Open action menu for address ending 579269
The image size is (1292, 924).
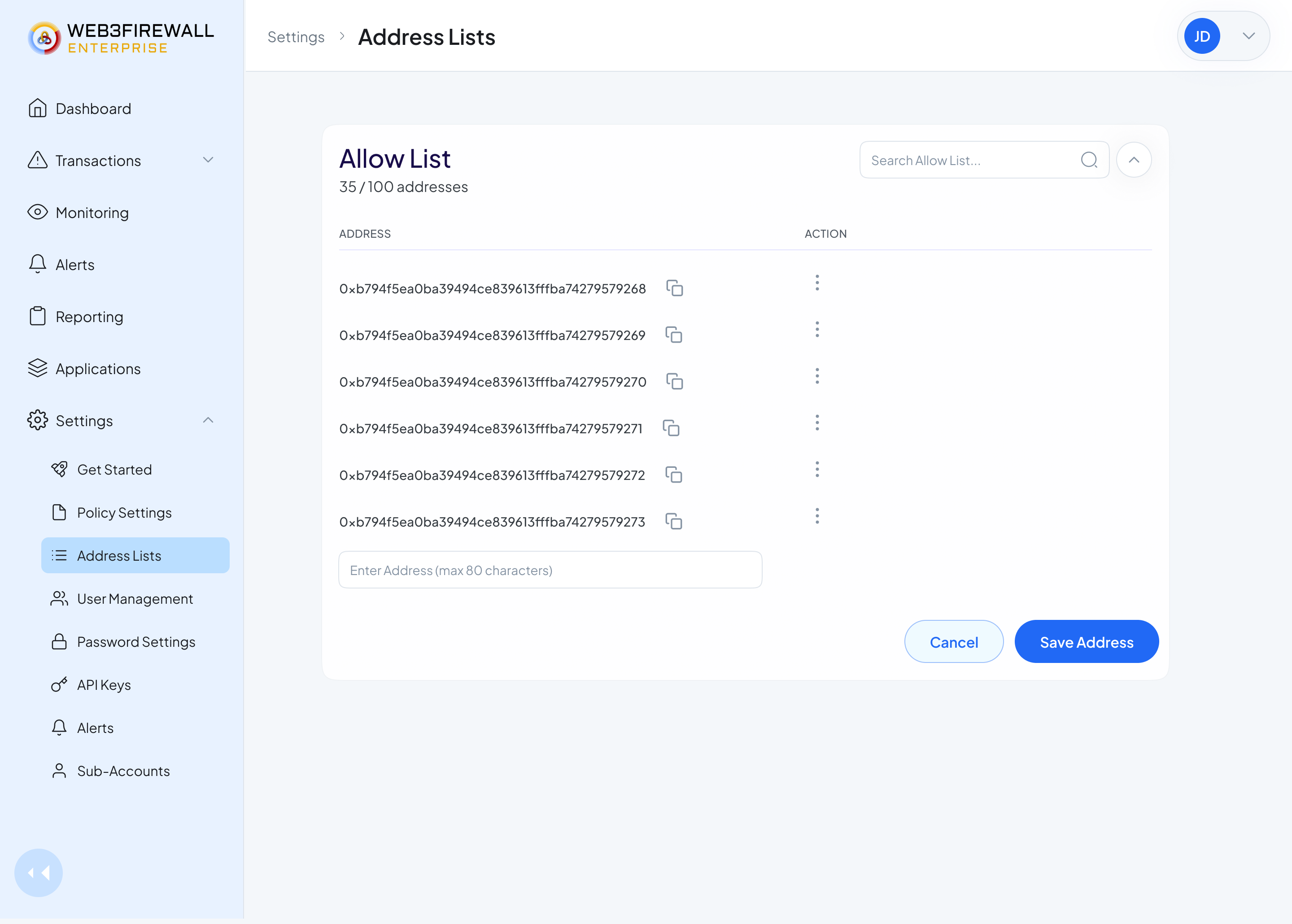coord(817,330)
